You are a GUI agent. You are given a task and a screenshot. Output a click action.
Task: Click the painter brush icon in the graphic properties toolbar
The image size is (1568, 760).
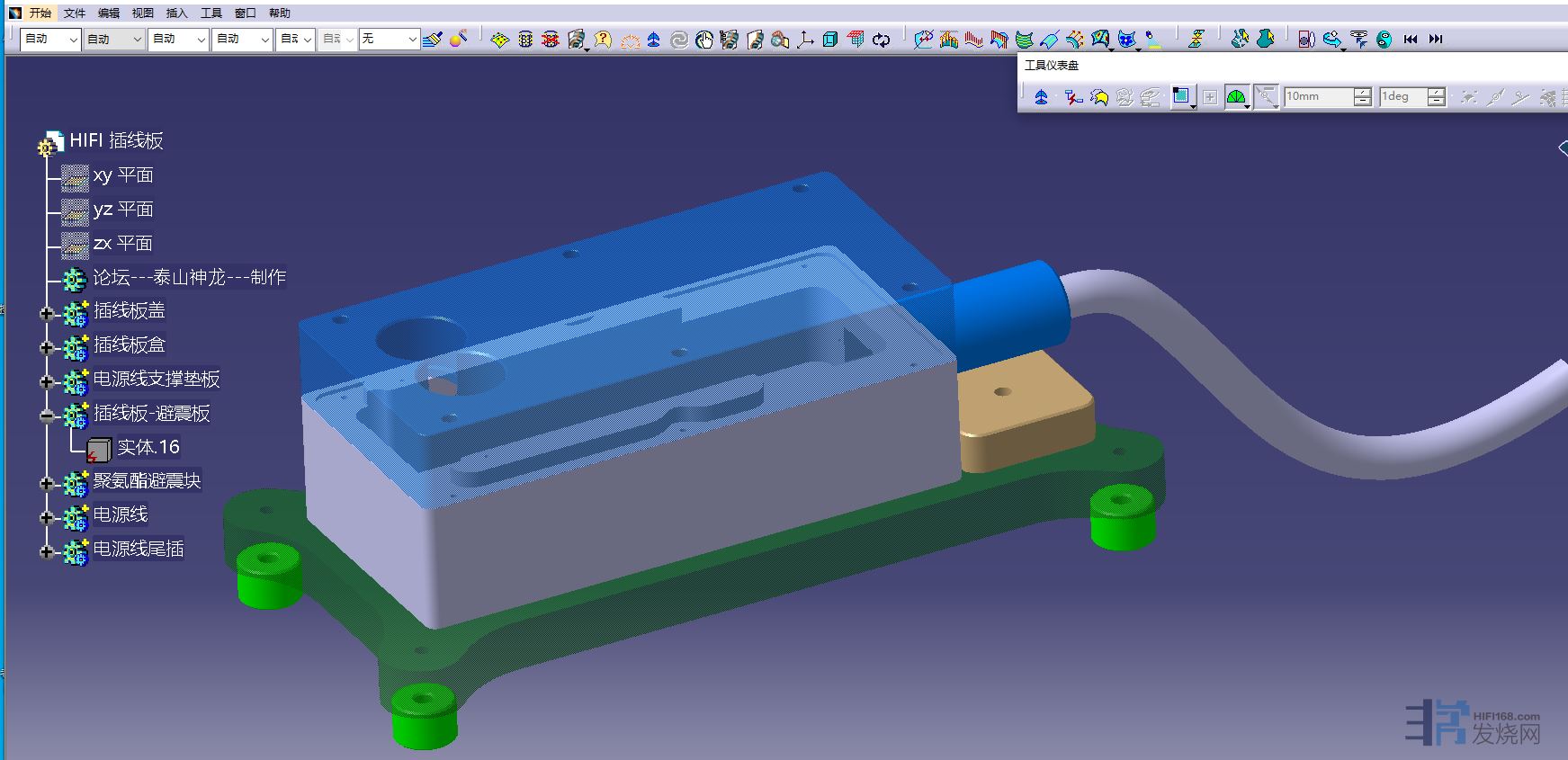pyautogui.click(x=433, y=40)
